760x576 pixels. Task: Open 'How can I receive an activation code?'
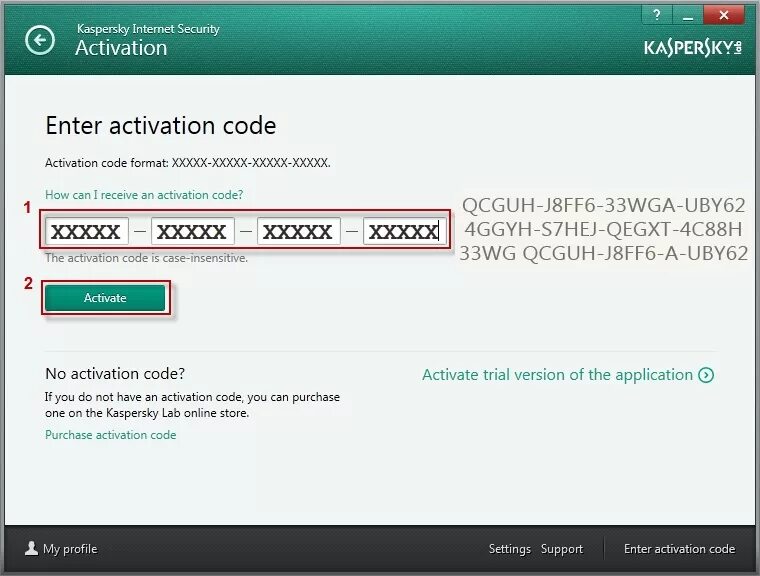[x=144, y=195]
